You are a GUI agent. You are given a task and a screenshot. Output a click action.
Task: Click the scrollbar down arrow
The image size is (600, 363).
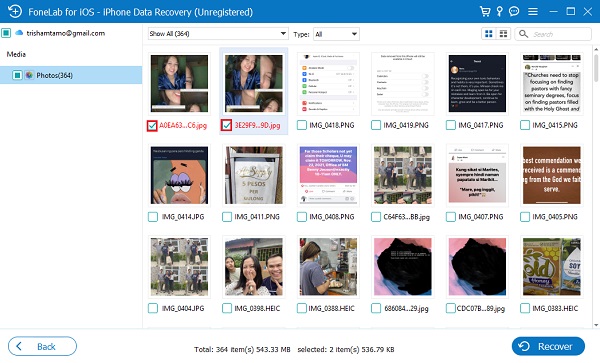point(596,325)
